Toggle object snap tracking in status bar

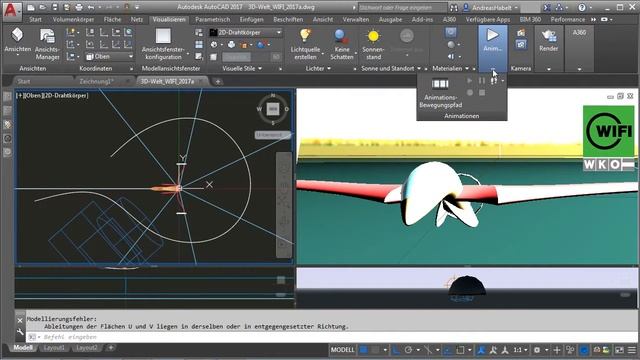pyautogui.click(x=448, y=350)
